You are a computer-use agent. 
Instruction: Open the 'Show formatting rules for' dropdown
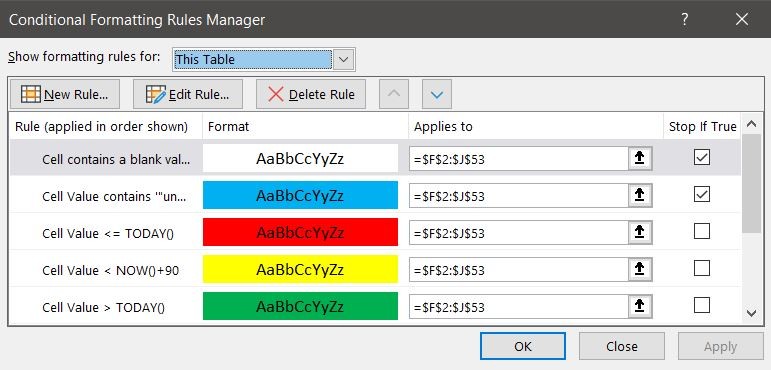click(x=344, y=60)
